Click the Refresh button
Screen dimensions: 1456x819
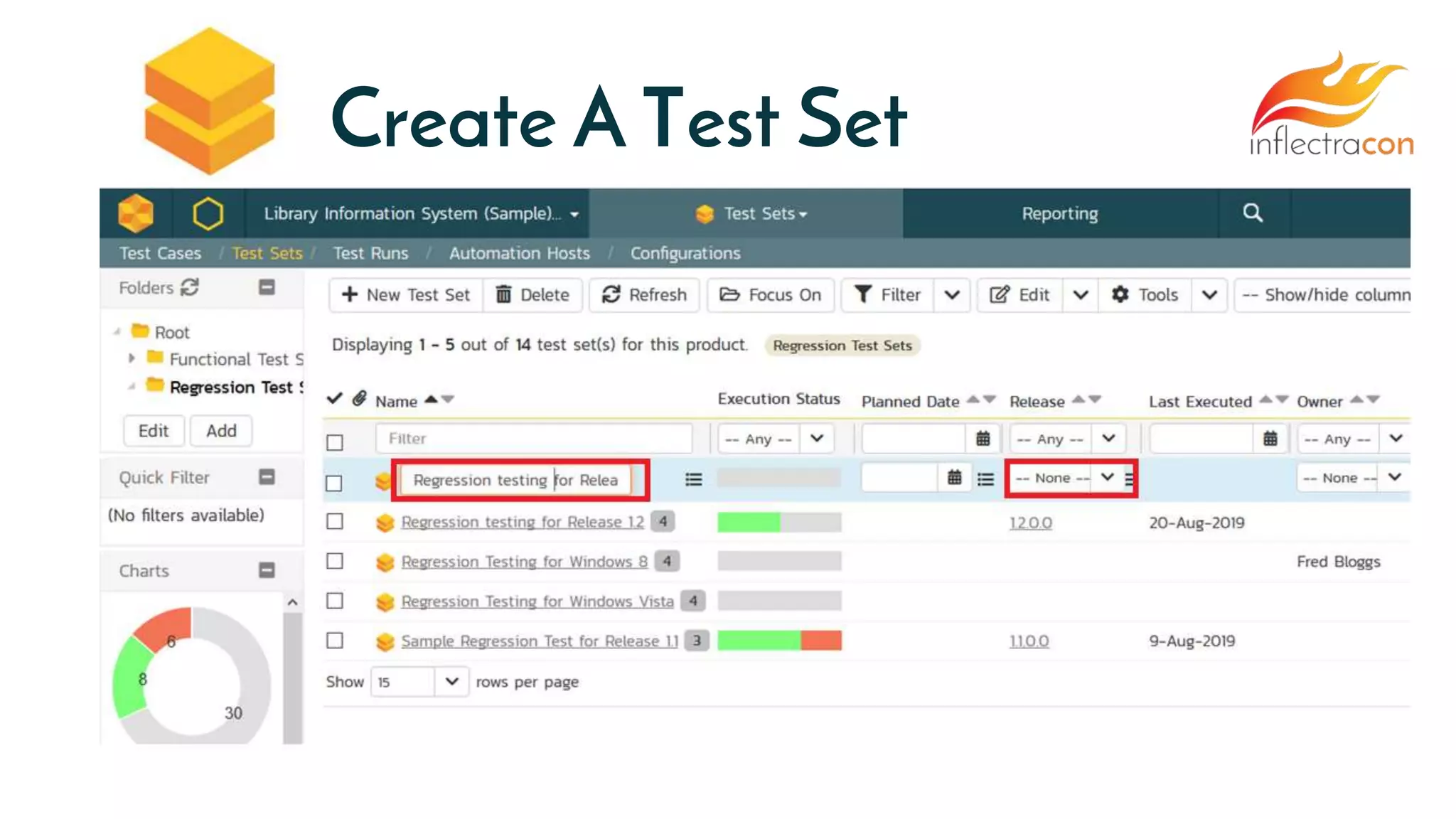pyautogui.click(x=644, y=294)
